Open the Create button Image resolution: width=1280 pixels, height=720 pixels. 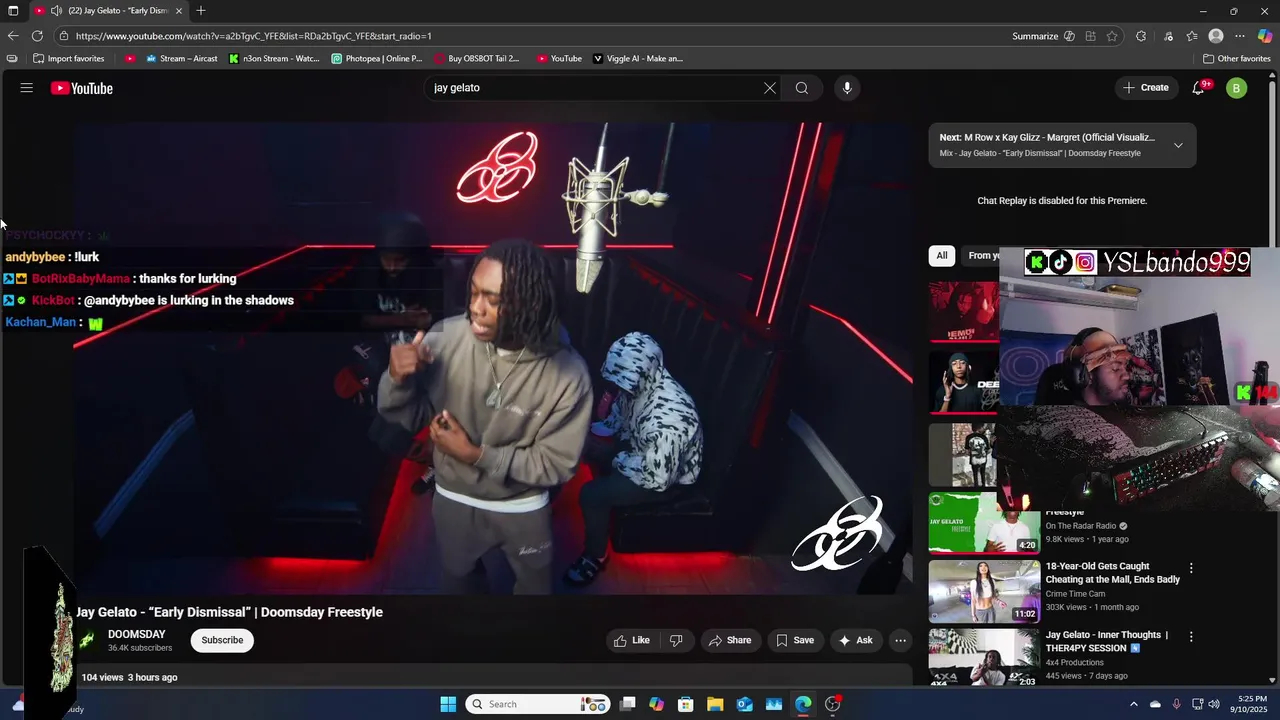click(1145, 88)
